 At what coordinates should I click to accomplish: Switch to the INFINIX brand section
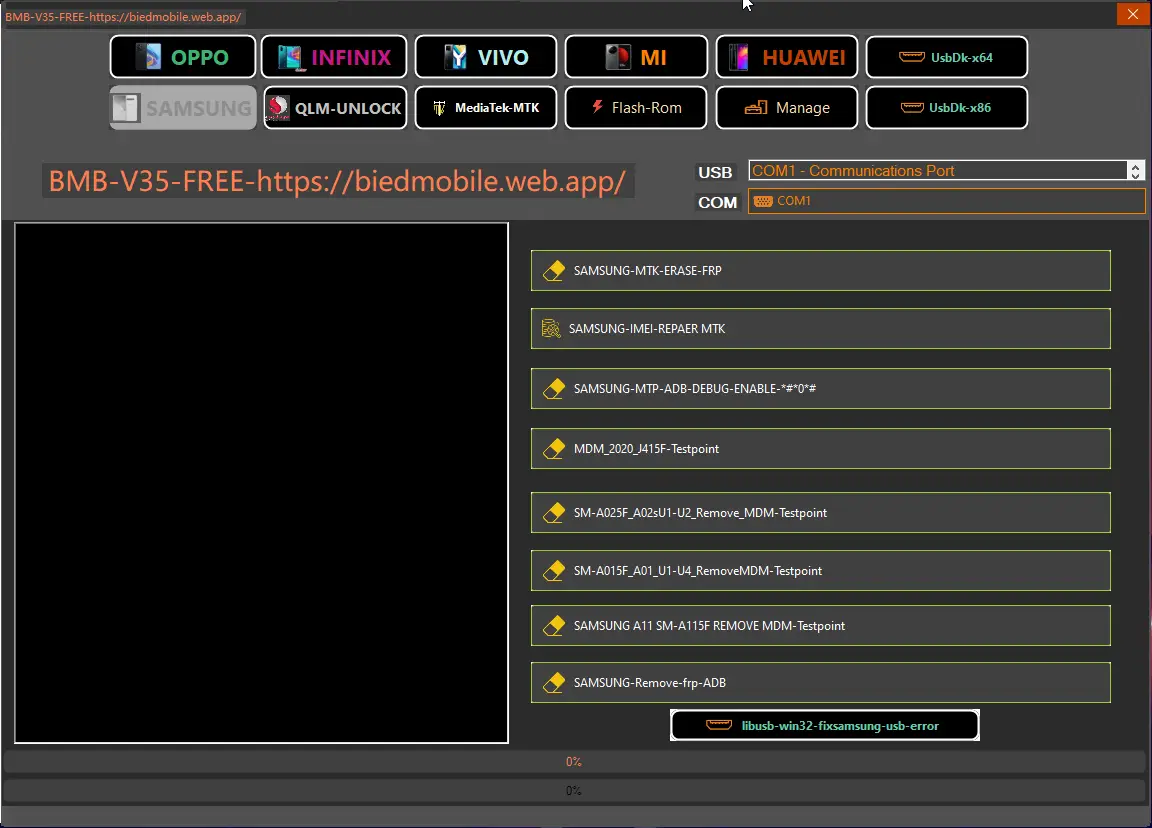coord(334,57)
